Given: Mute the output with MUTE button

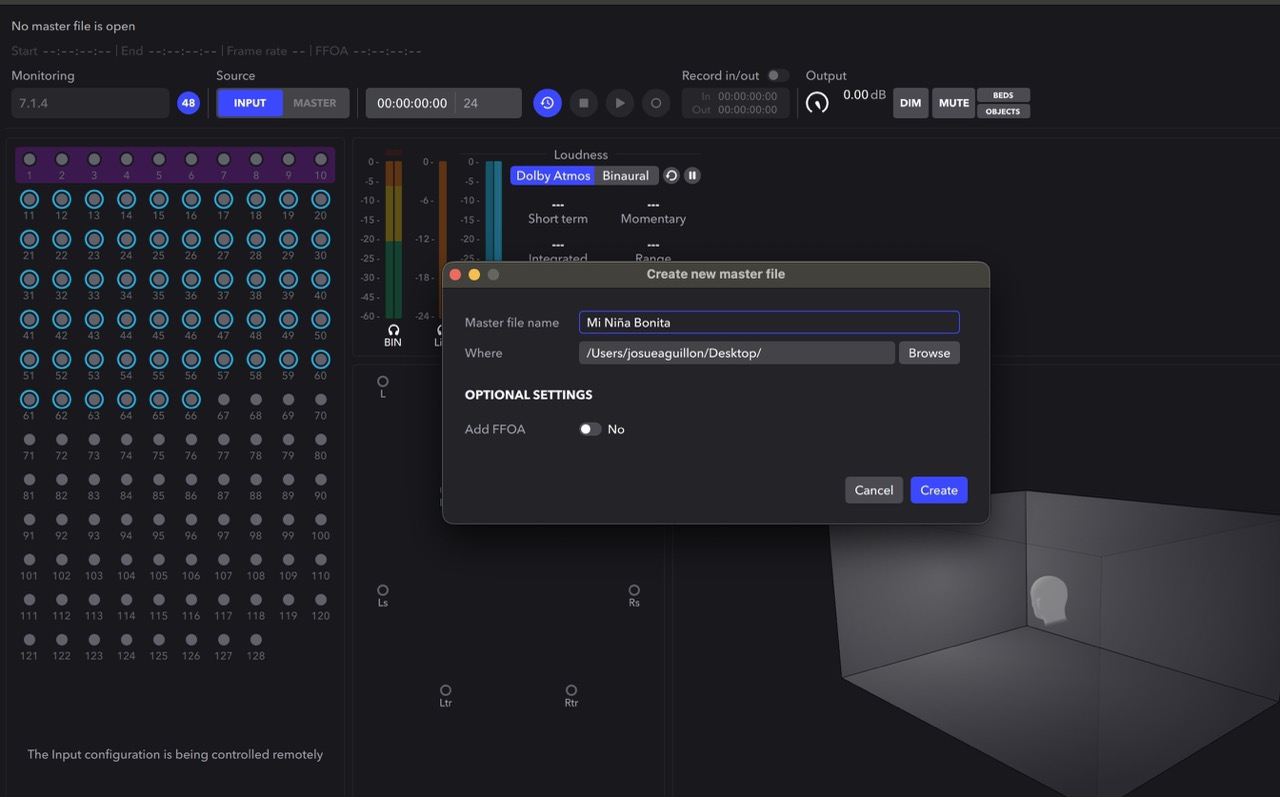Looking at the screenshot, I should click(x=954, y=103).
